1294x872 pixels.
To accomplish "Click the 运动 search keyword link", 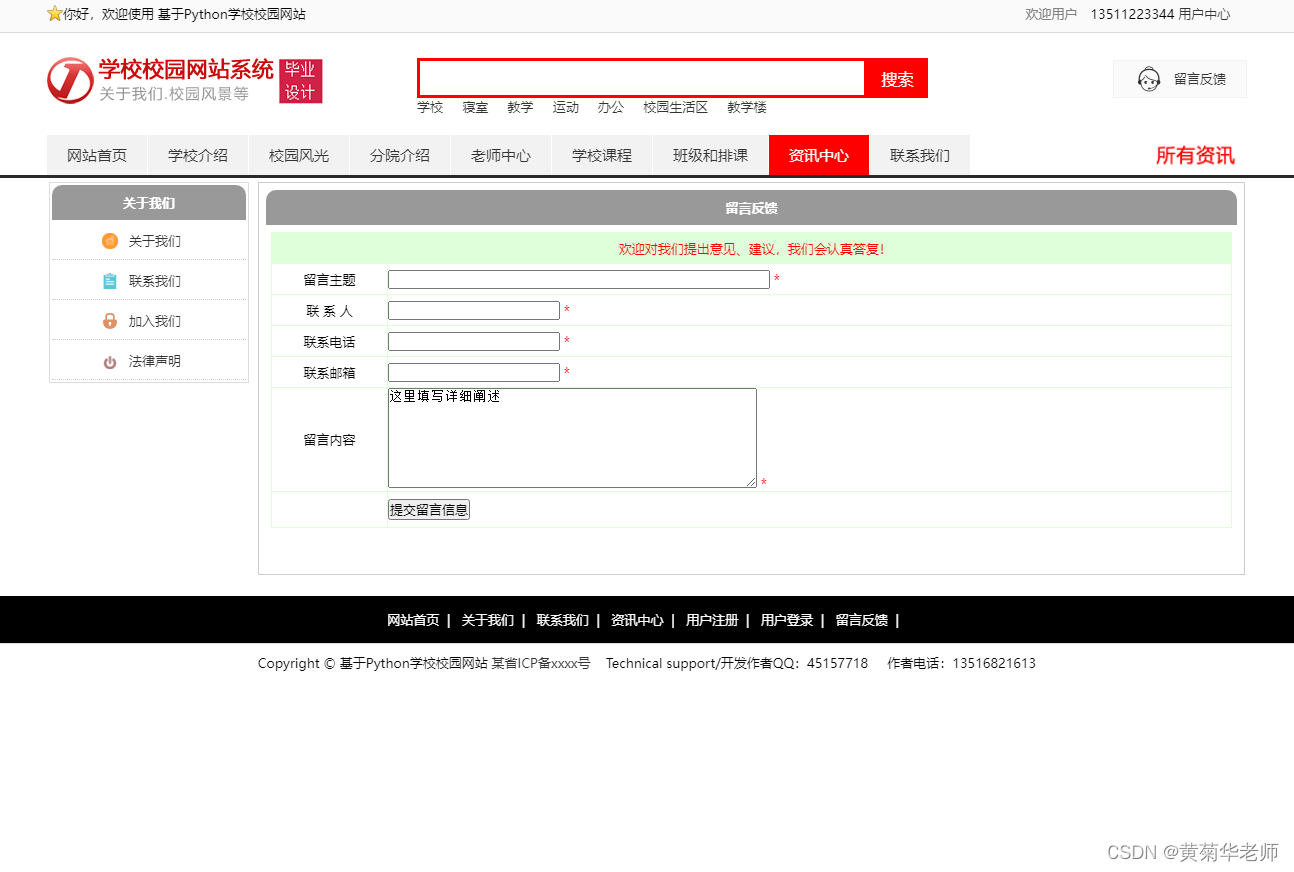I will point(566,107).
